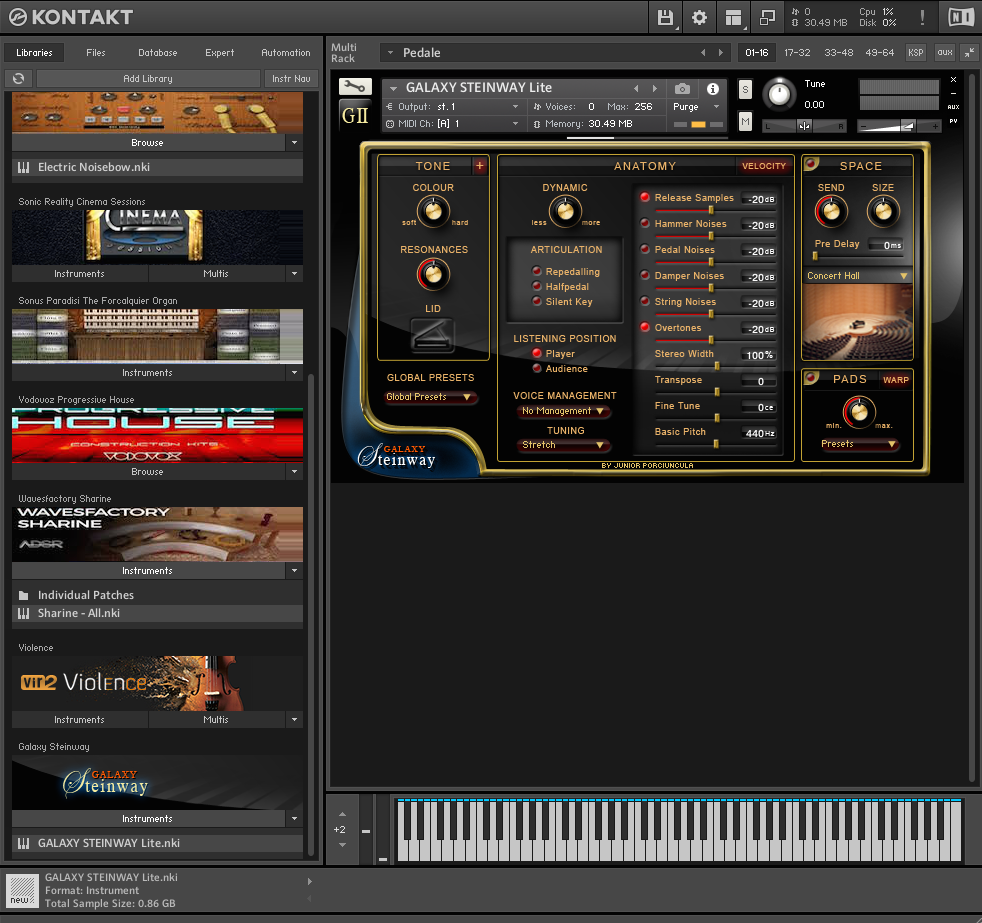Image resolution: width=982 pixels, height=923 pixels.
Task: Click the Transpose slider
Action: (716, 392)
